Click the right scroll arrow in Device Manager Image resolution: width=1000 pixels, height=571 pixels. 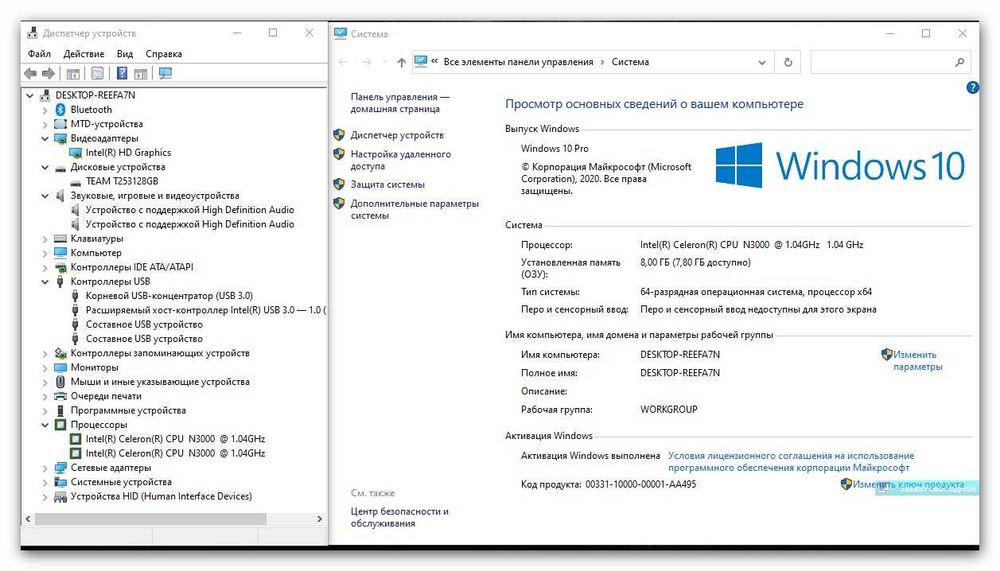tap(320, 519)
